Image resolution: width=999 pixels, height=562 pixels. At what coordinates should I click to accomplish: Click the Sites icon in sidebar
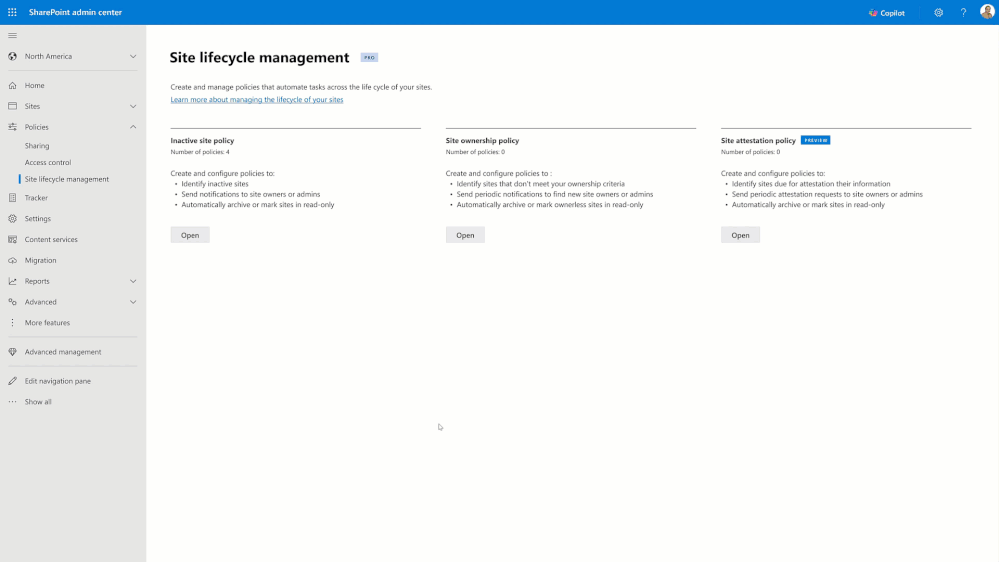click(12, 106)
